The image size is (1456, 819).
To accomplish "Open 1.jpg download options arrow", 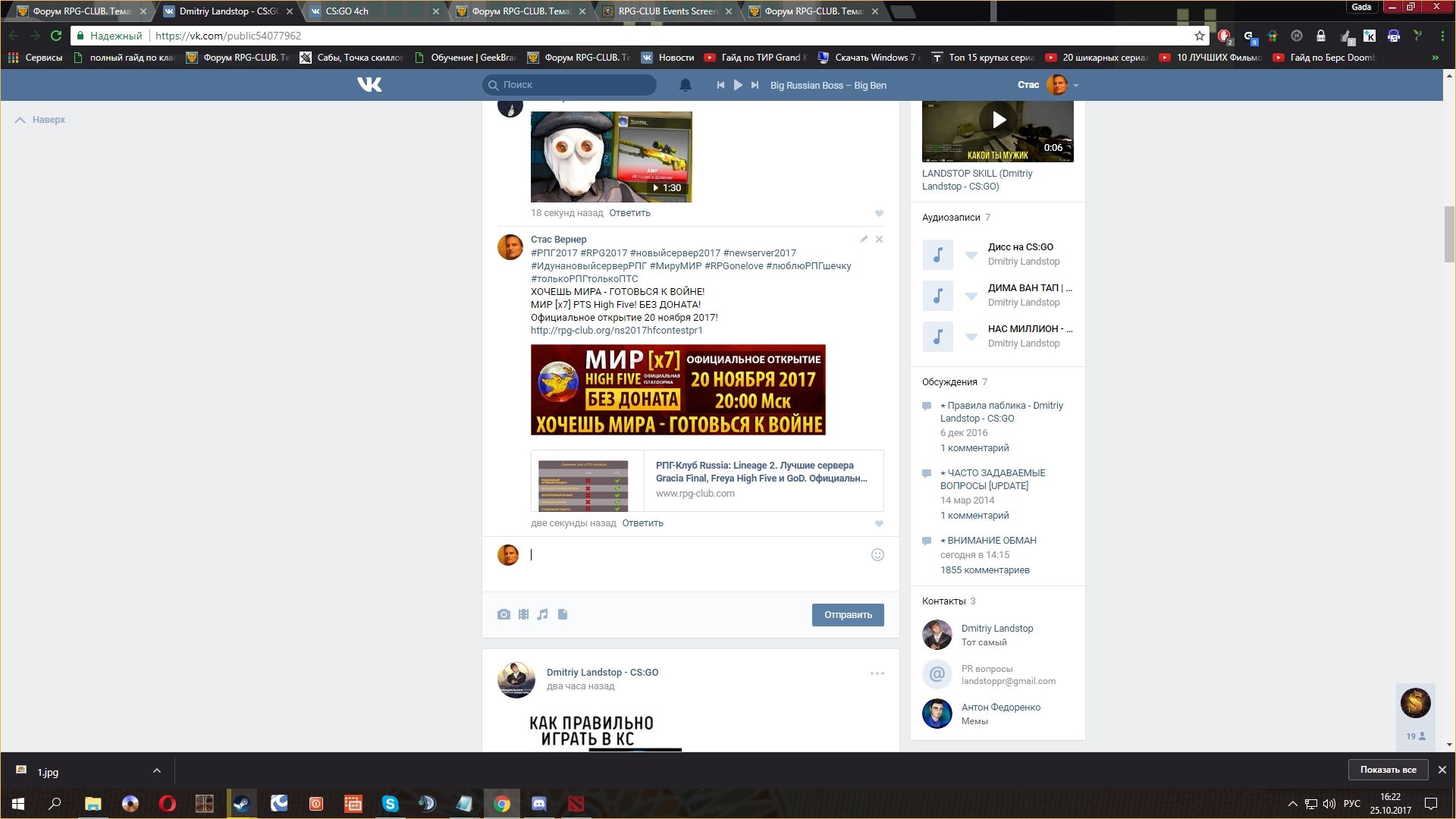I will [157, 771].
